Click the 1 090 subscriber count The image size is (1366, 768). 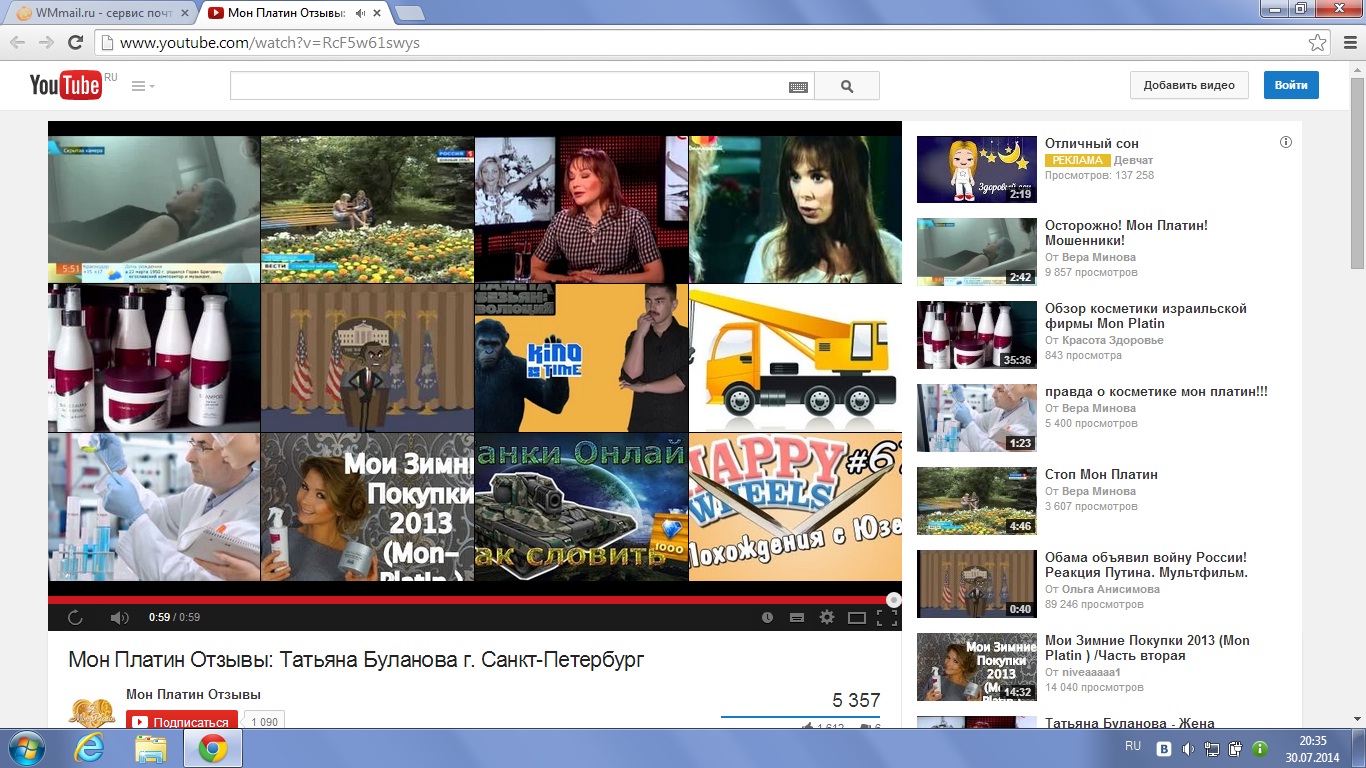(264, 722)
